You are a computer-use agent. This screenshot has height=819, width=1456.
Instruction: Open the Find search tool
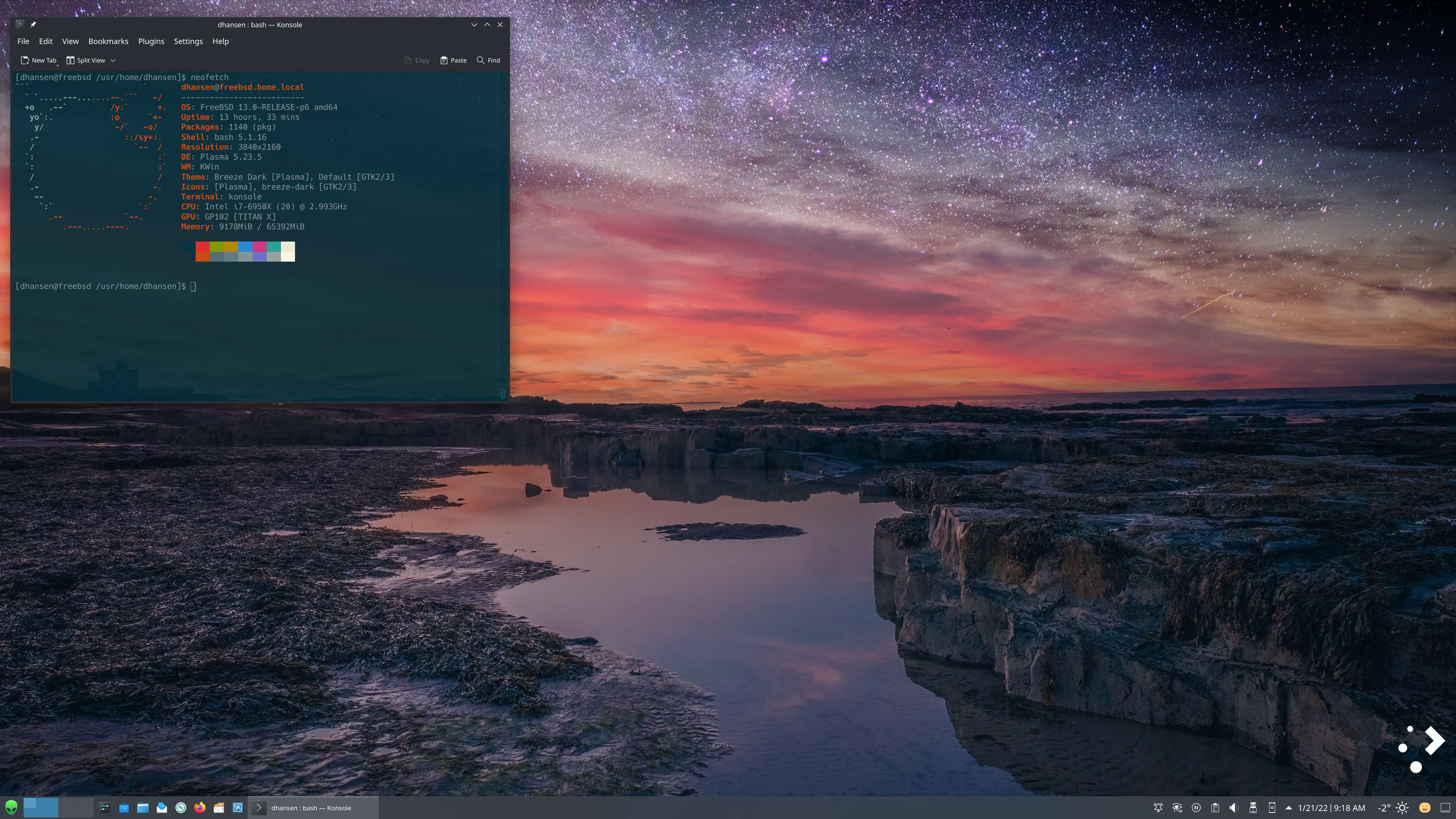[x=488, y=61]
